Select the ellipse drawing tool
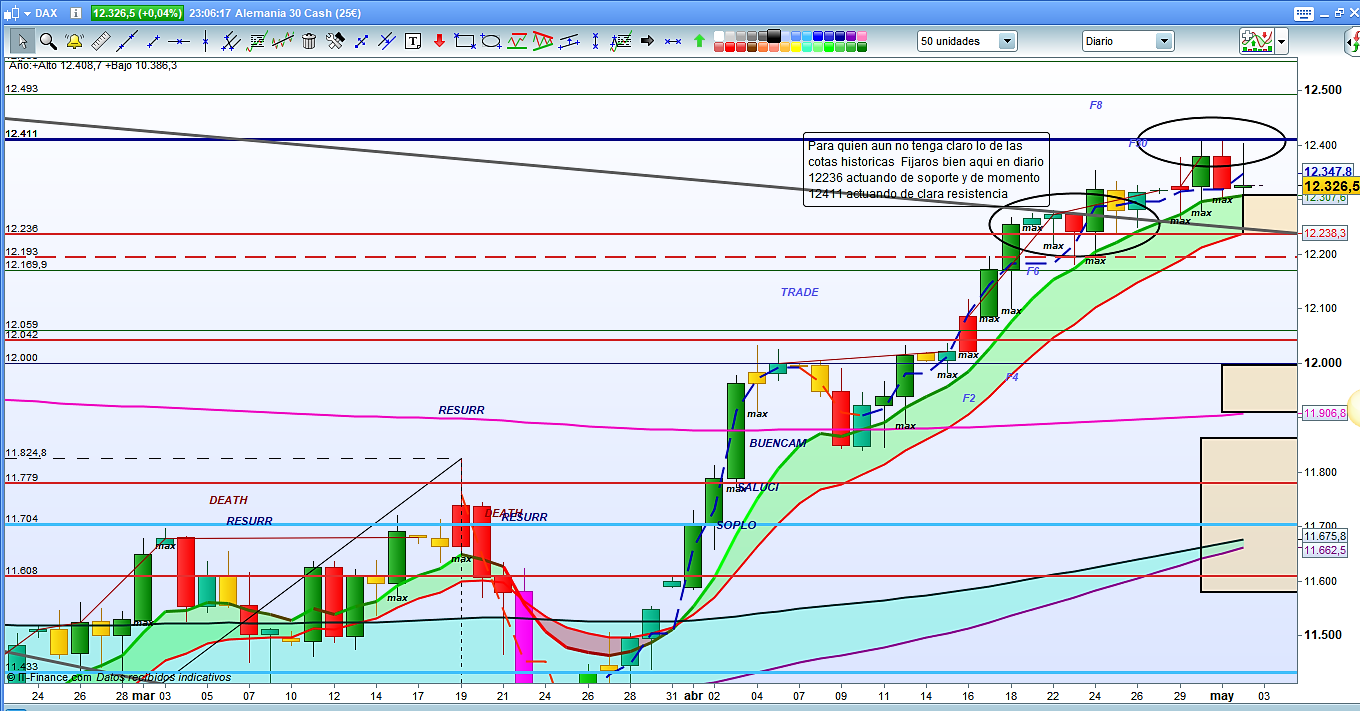 pyautogui.click(x=491, y=41)
